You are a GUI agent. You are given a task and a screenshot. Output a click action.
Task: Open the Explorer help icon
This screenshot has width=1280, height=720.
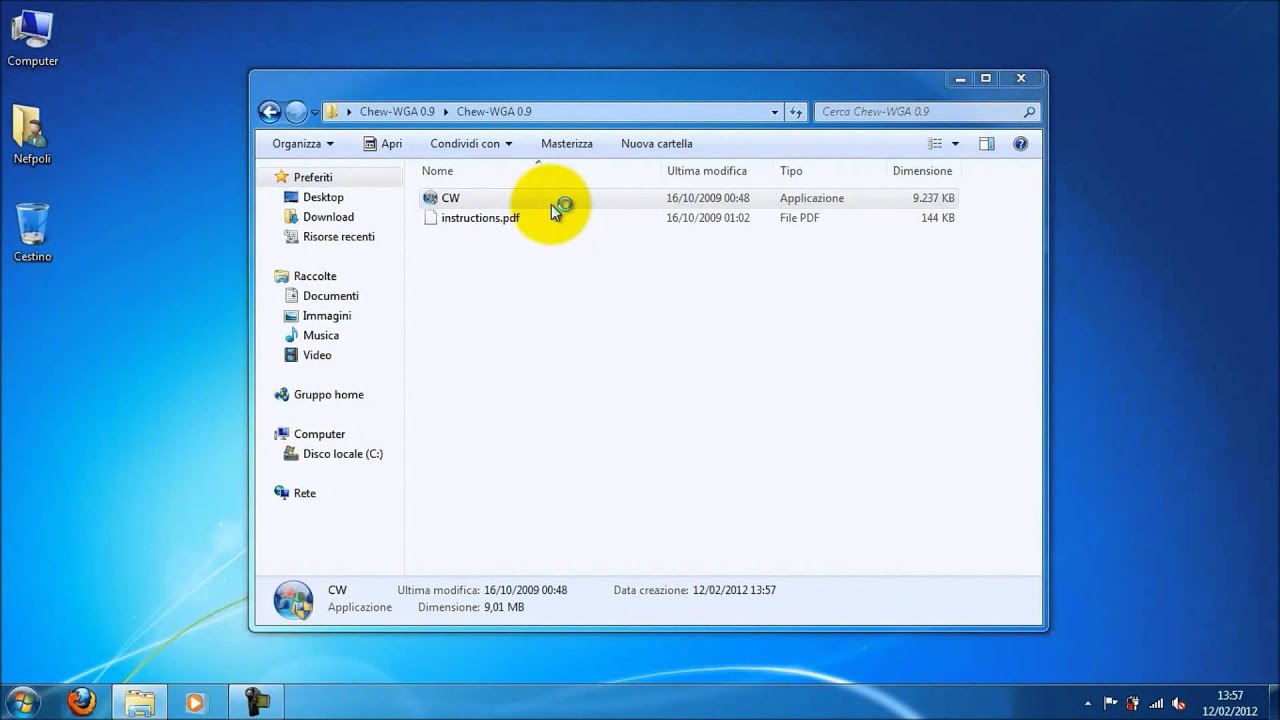(1020, 144)
